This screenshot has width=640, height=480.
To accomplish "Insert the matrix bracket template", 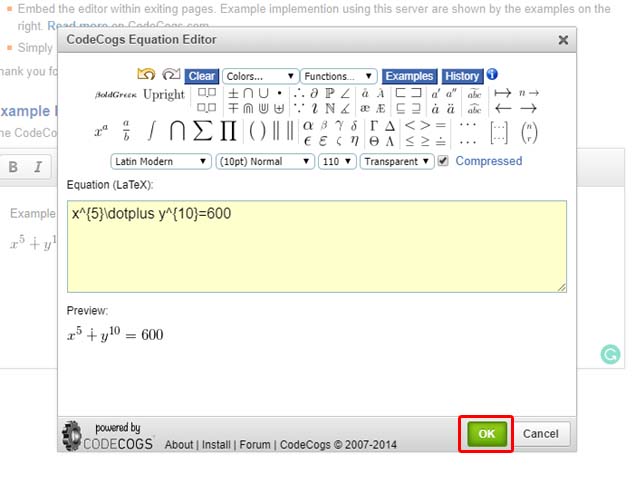I will (x=499, y=133).
